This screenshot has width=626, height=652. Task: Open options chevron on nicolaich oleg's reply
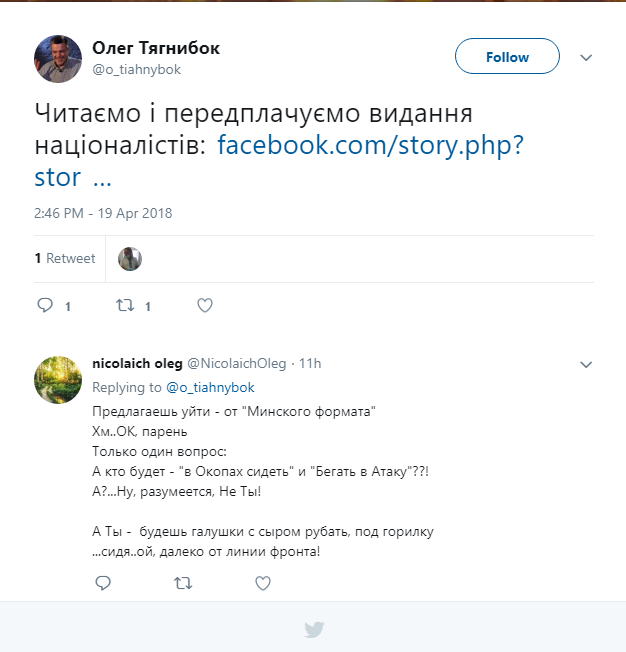click(587, 363)
